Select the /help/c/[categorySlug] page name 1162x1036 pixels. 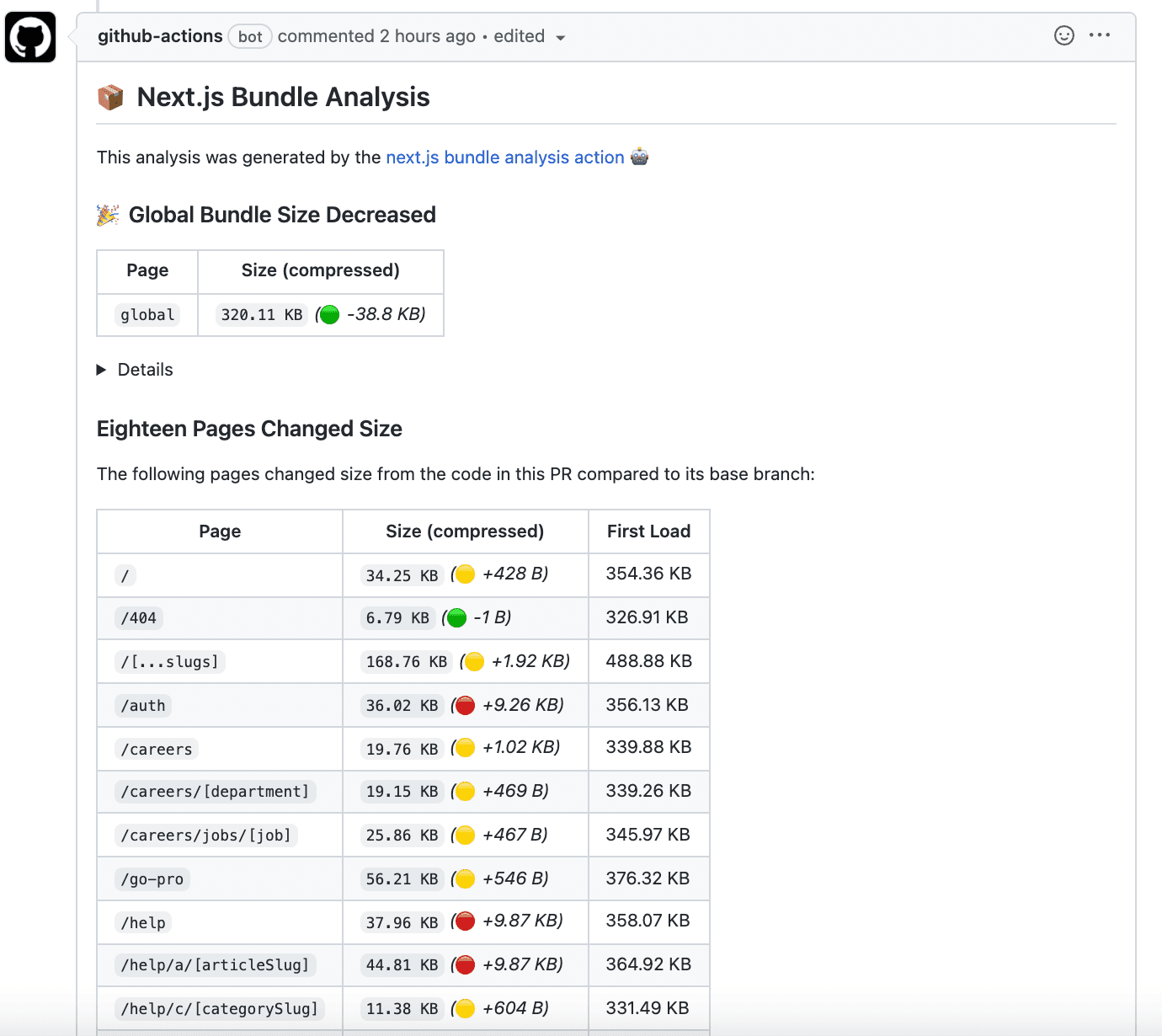tap(220, 1009)
